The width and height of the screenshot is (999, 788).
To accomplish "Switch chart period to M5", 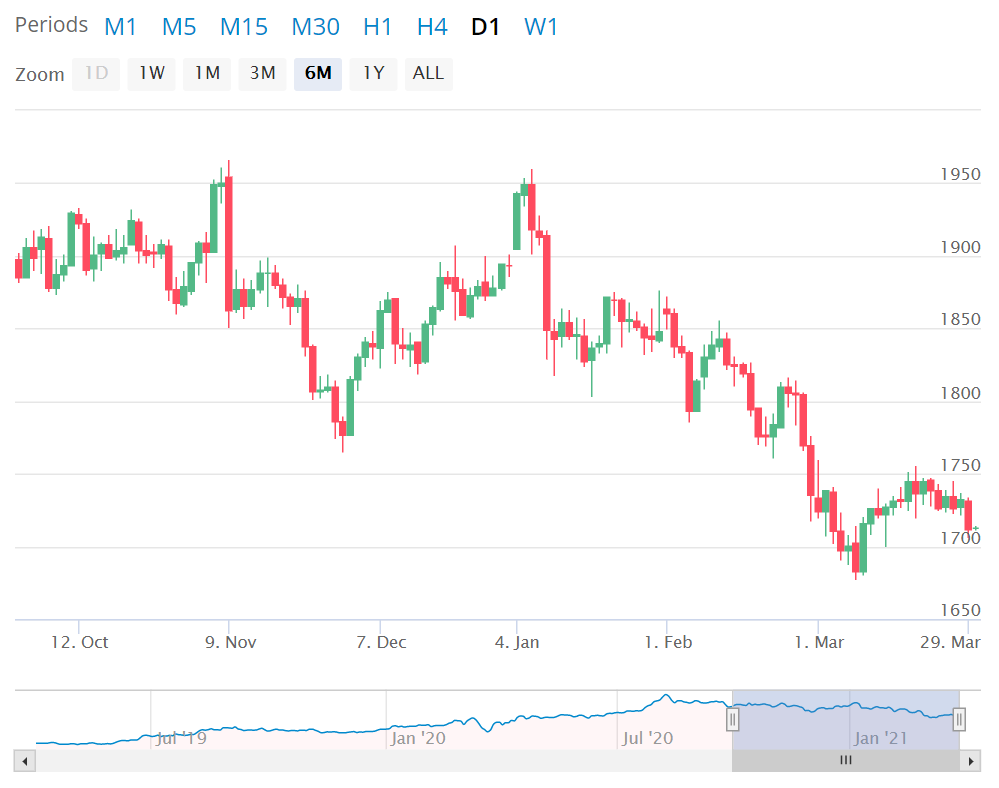I will (x=179, y=27).
